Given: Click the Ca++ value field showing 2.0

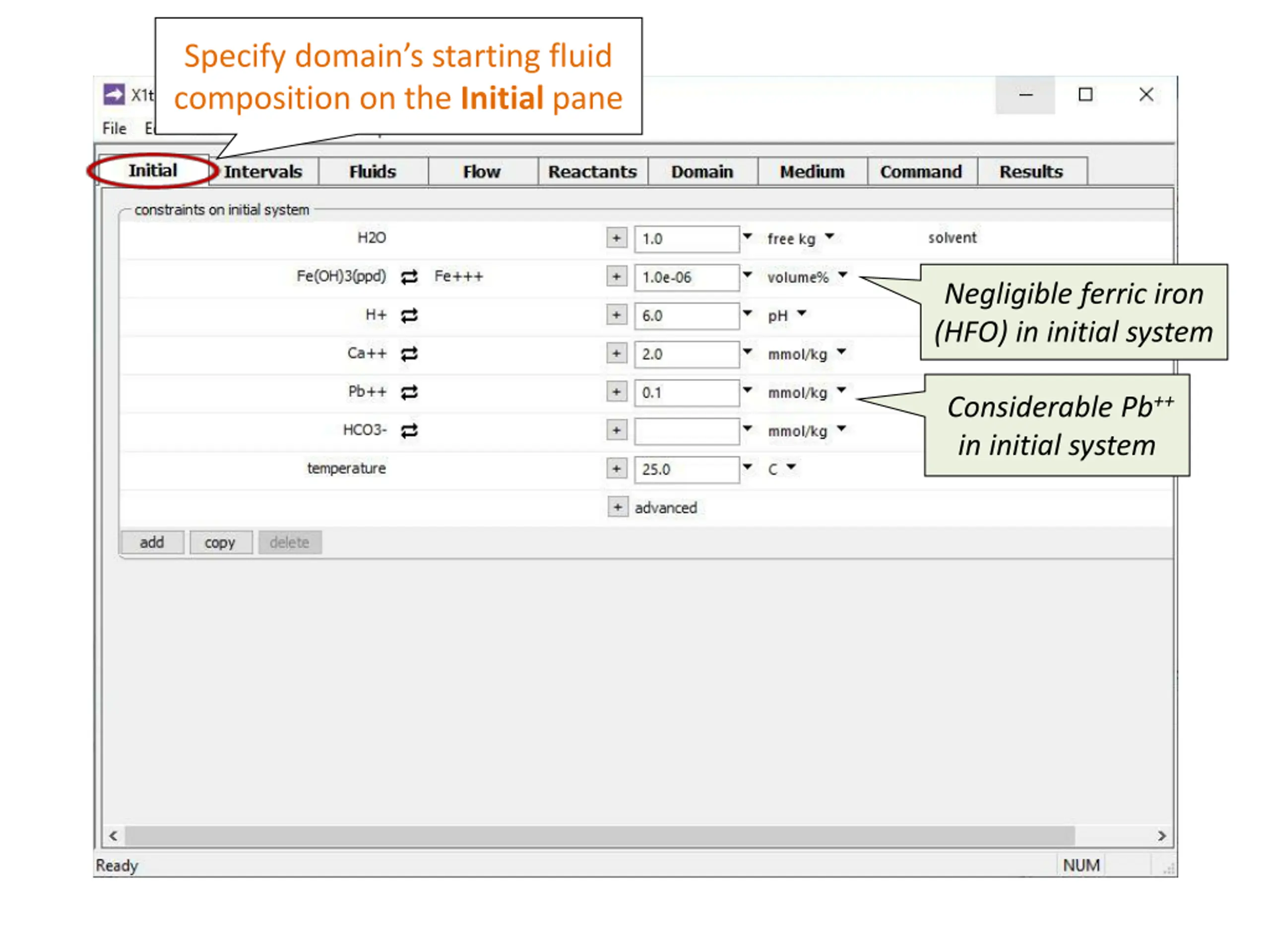Looking at the screenshot, I should click(687, 354).
